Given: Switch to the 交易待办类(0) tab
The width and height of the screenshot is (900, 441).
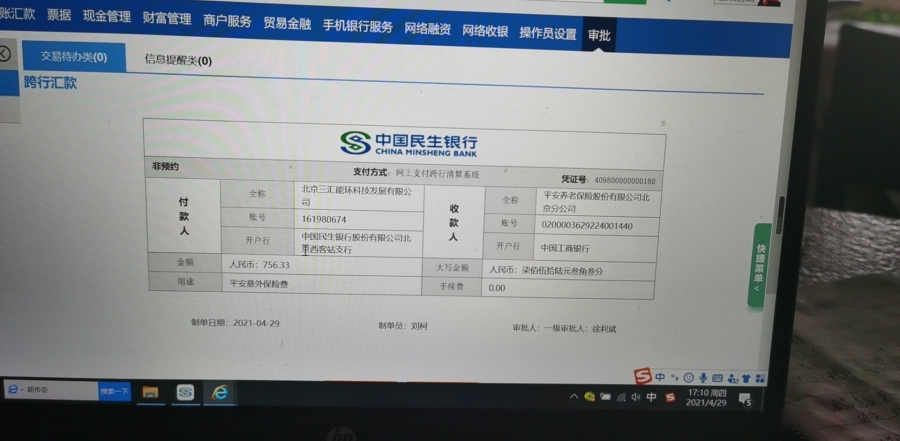Looking at the screenshot, I should (74, 57).
